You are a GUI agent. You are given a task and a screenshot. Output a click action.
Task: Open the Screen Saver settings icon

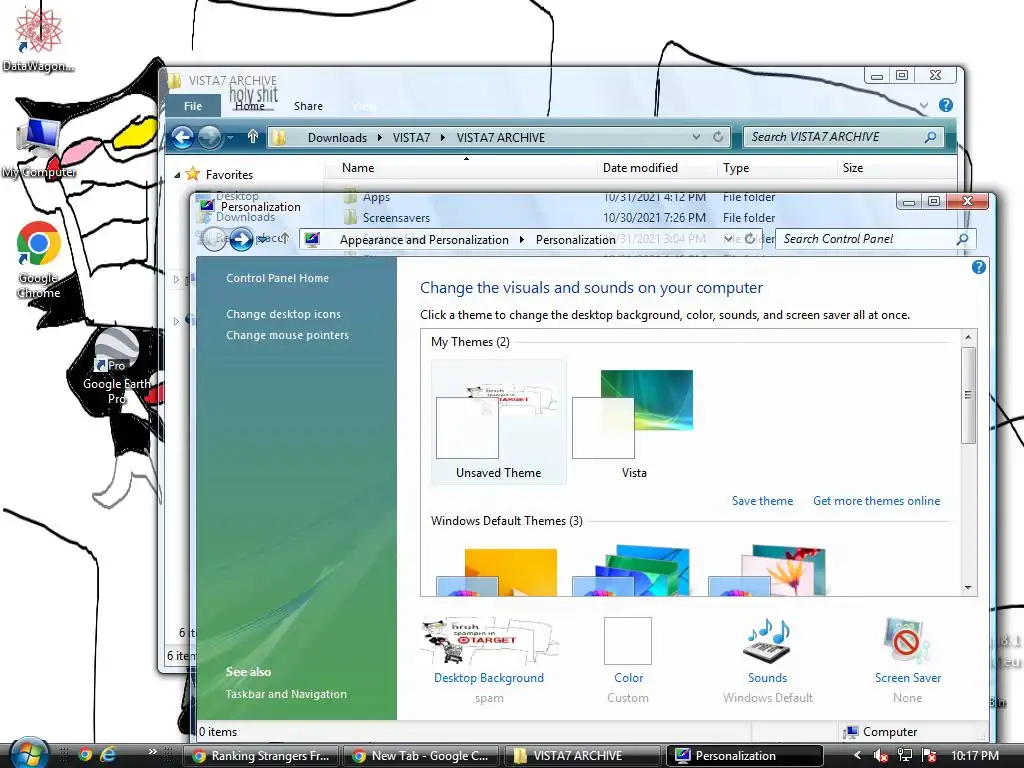(x=908, y=660)
